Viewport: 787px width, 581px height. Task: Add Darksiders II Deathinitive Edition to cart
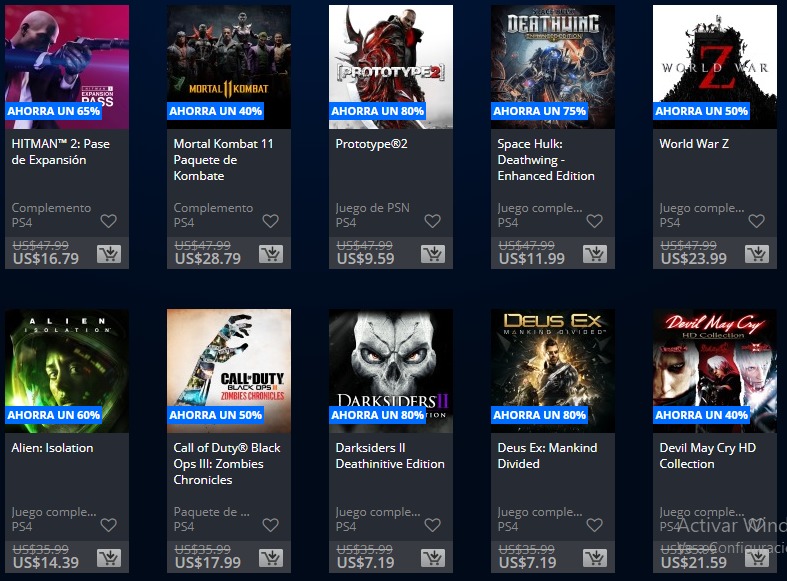[433, 558]
